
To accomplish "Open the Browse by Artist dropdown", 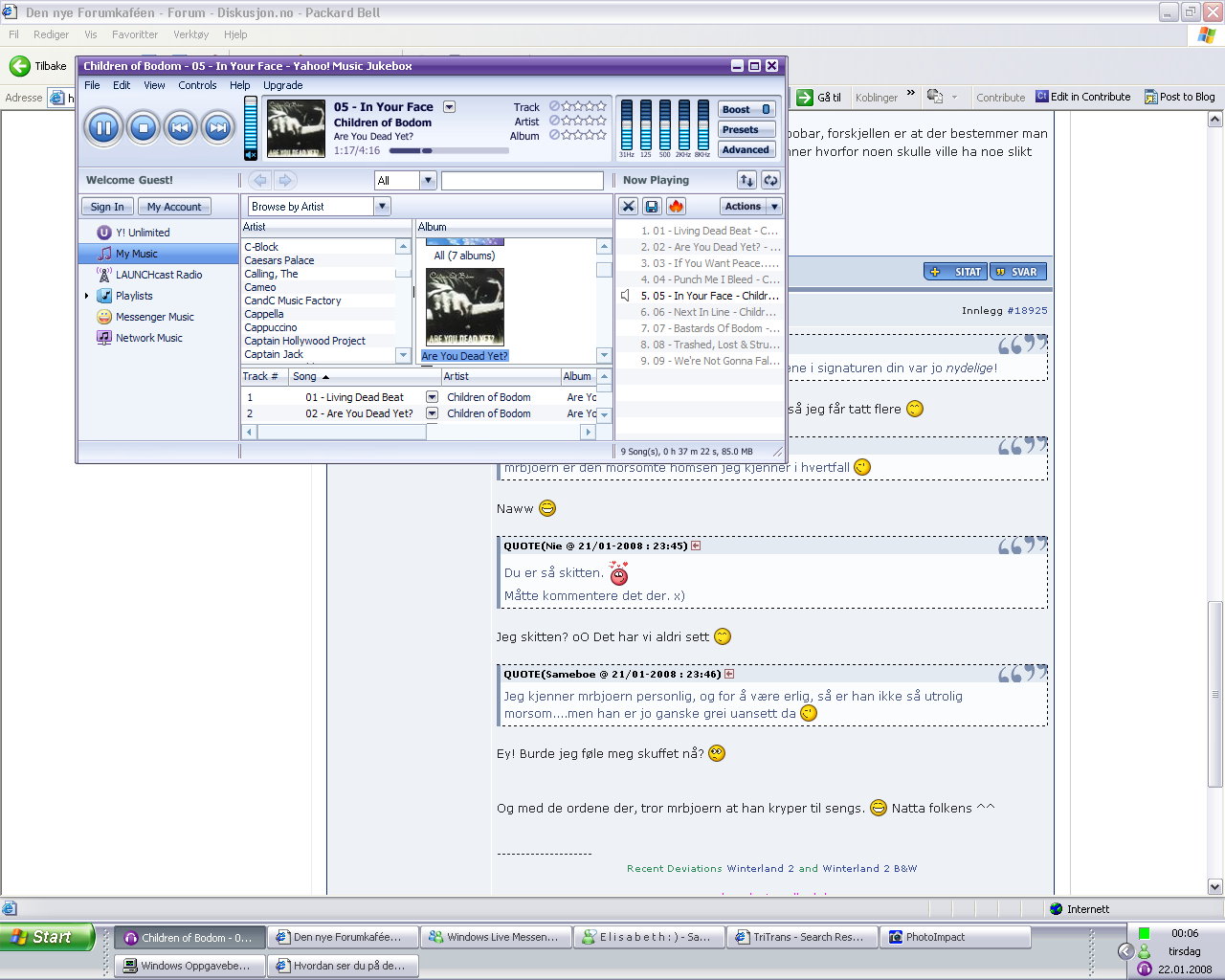I will point(382,206).
